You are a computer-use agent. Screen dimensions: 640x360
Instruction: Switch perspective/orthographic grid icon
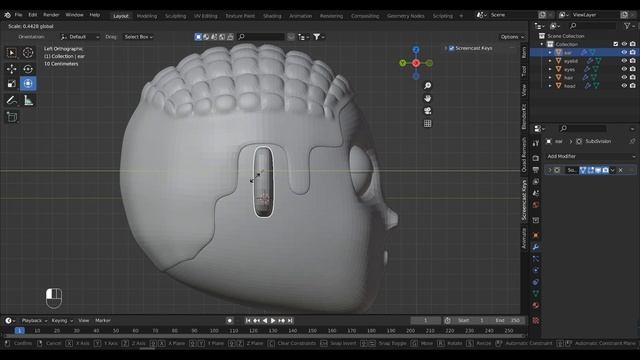427,124
